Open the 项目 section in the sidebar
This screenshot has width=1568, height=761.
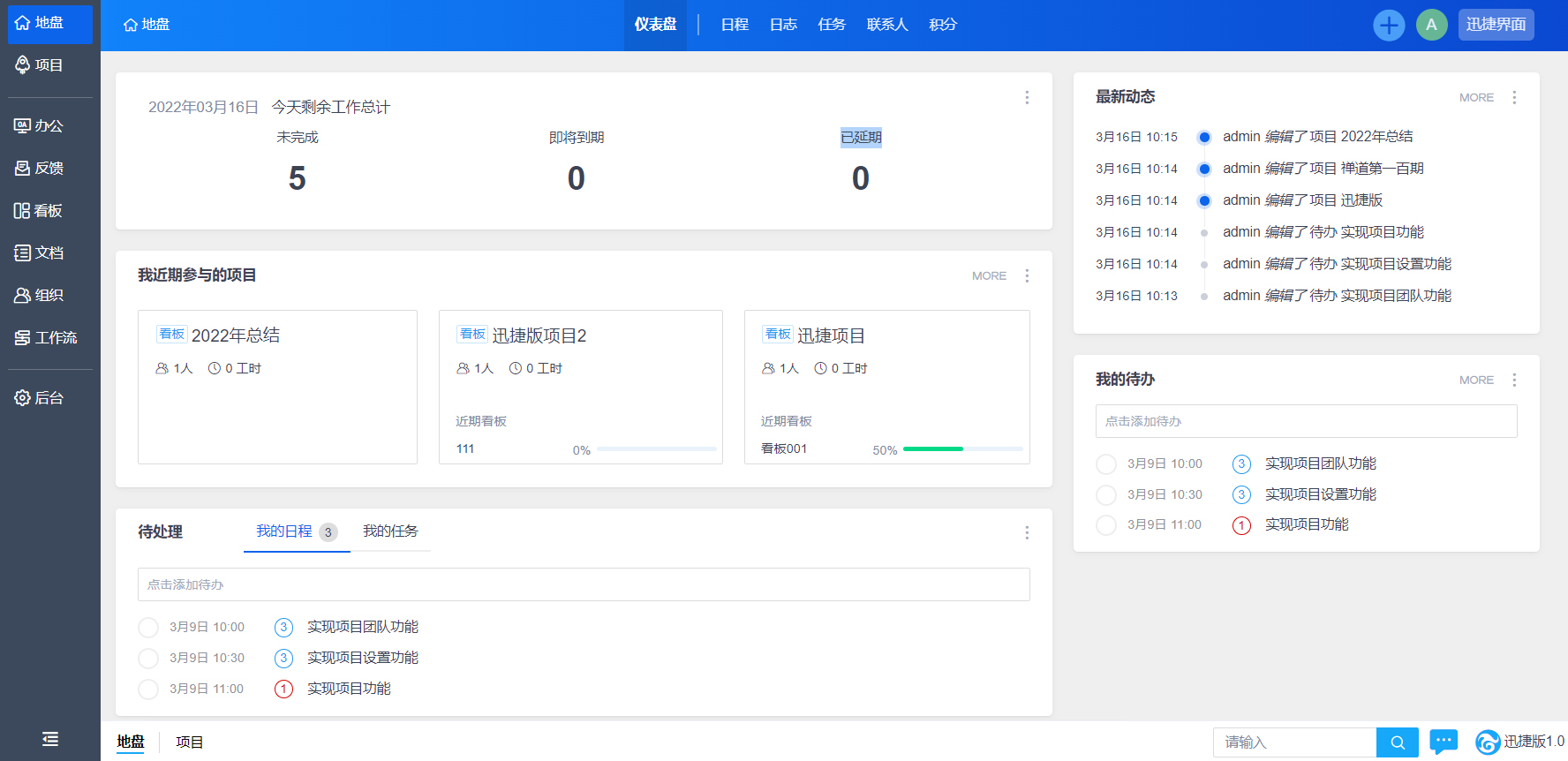pyautogui.click(x=40, y=65)
